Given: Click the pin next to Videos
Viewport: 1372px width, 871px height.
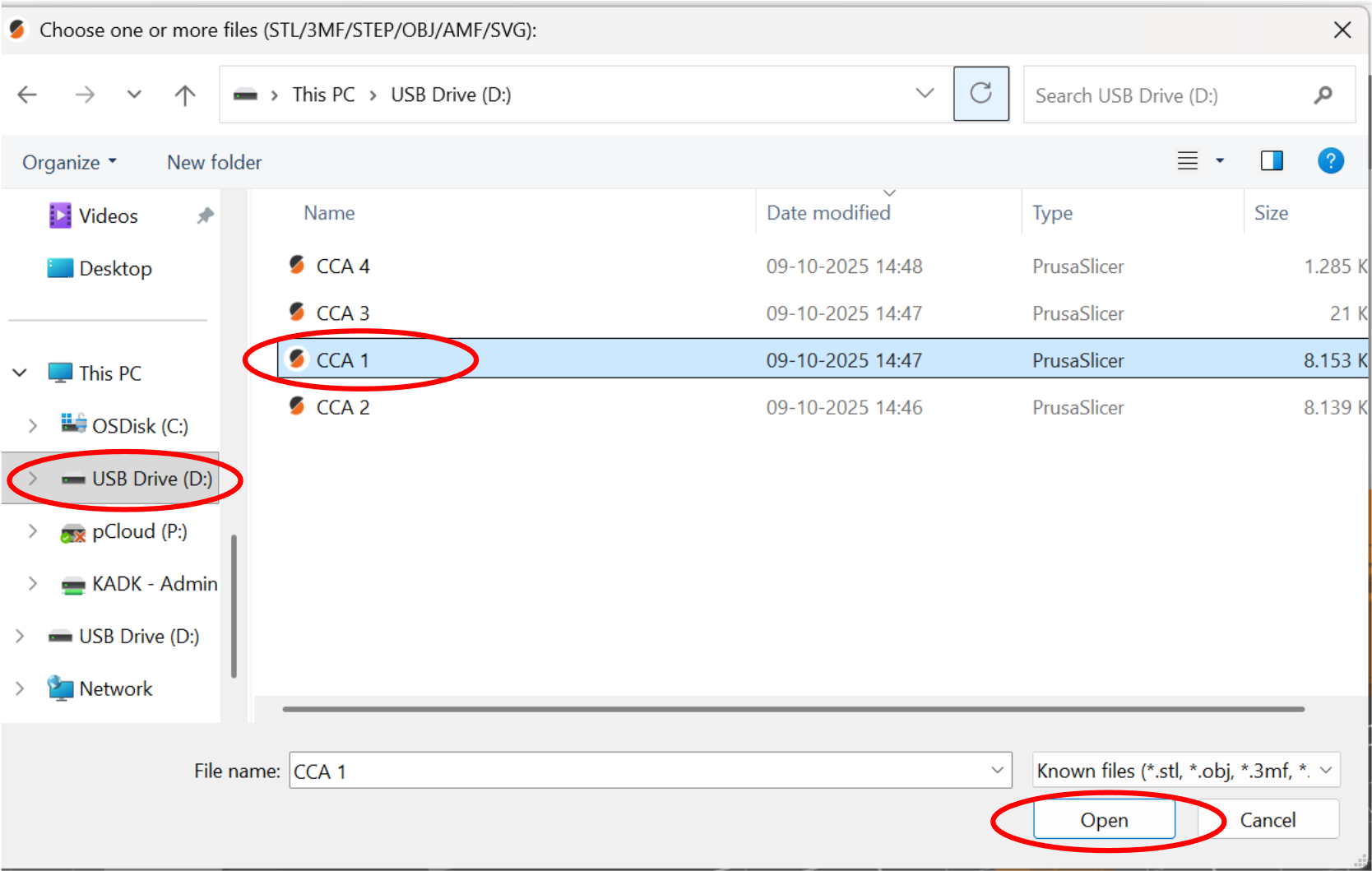Looking at the screenshot, I should click(x=205, y=215).
